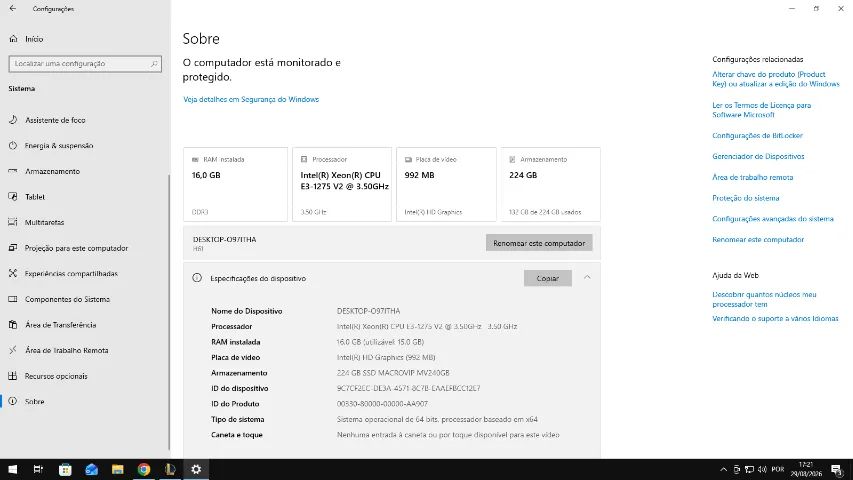Image resolution: width=853 pixels, height=480 pixels.
Task: Click the search magnifier in the settings box
Action: (x=154, y=64)
